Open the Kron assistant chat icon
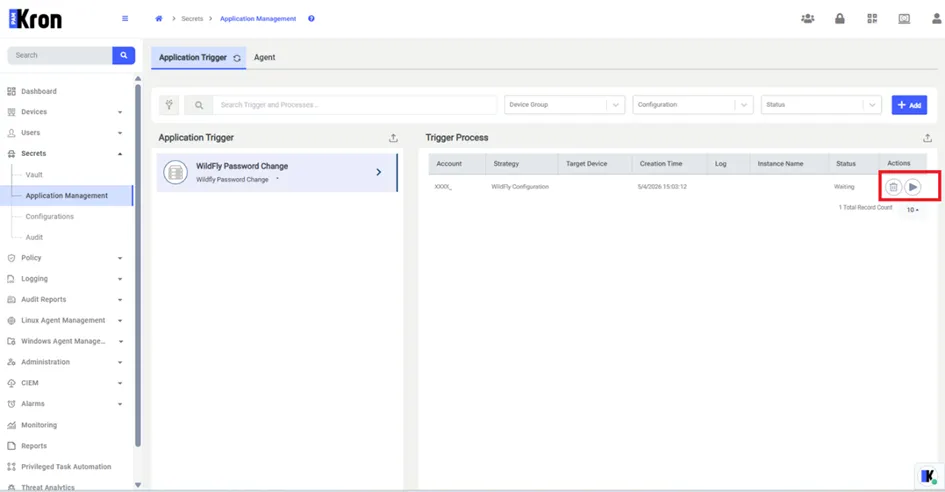This screenshot has width=945, height=492. tap(929, 476)
